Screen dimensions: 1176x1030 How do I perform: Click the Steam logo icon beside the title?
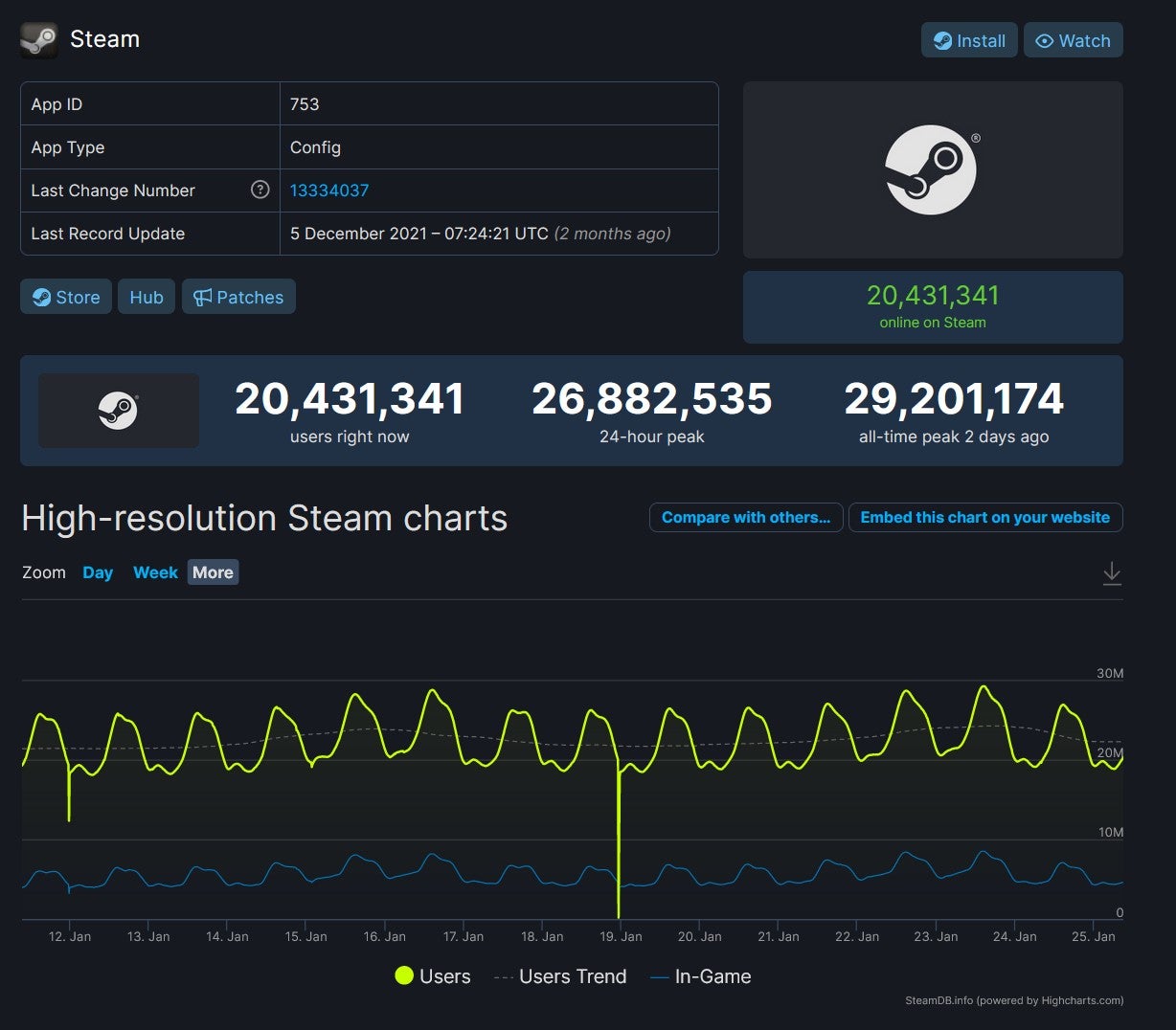click(39, 40)
